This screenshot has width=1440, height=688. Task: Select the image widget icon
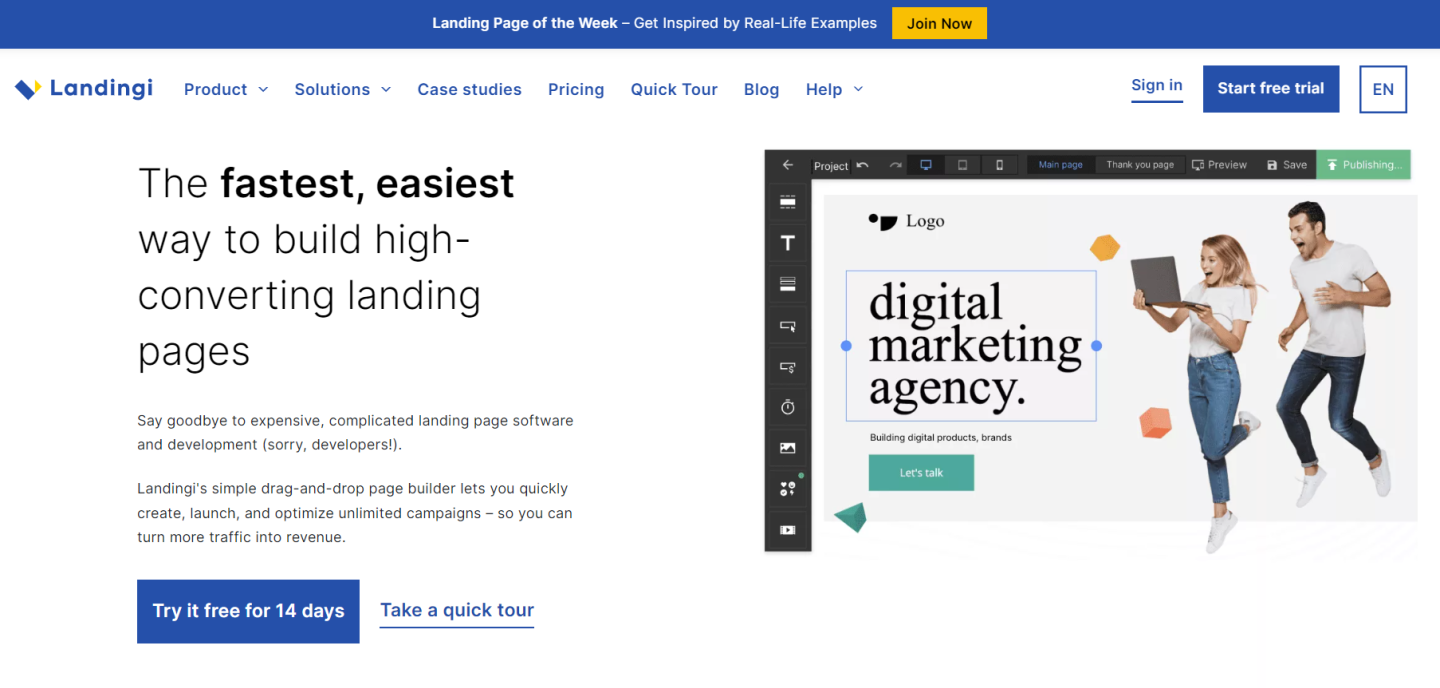[x=788, y=448]
